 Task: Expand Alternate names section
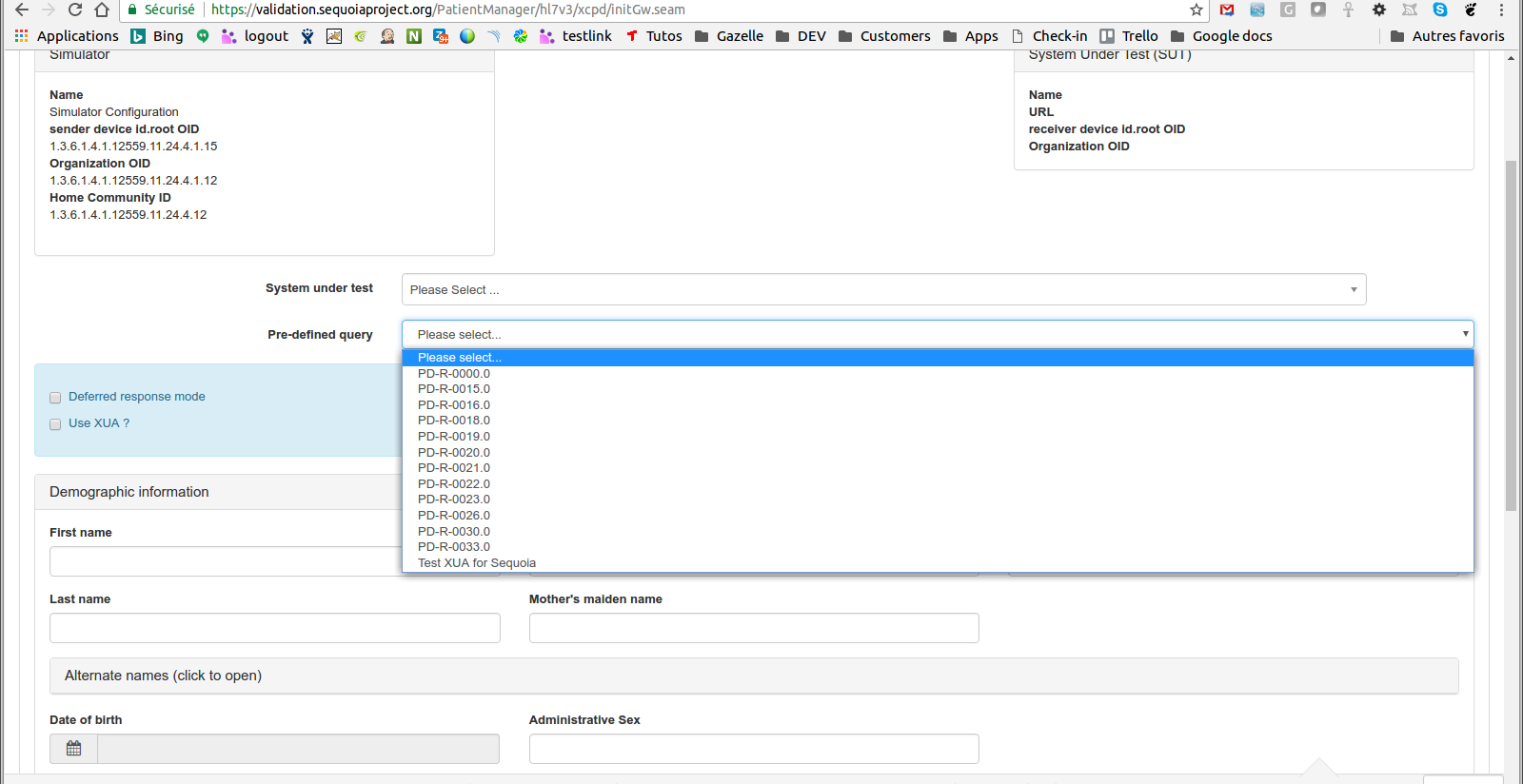[x=754, y=676]
